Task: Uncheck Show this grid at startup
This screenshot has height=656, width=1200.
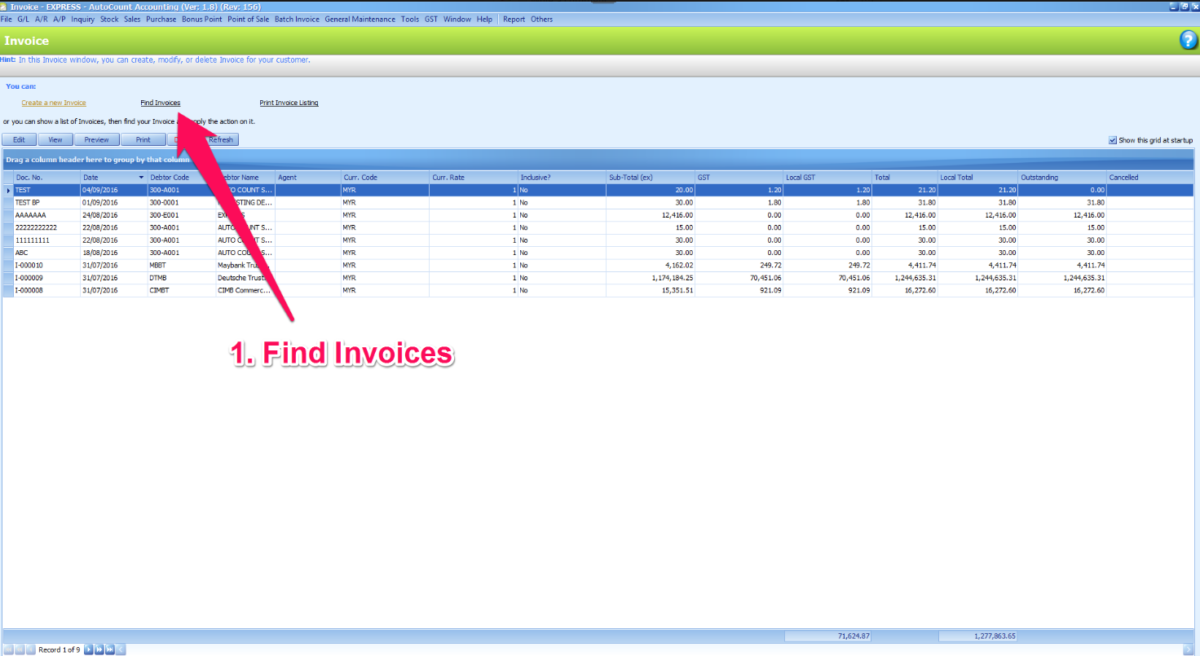Action: click(1113, 139)
